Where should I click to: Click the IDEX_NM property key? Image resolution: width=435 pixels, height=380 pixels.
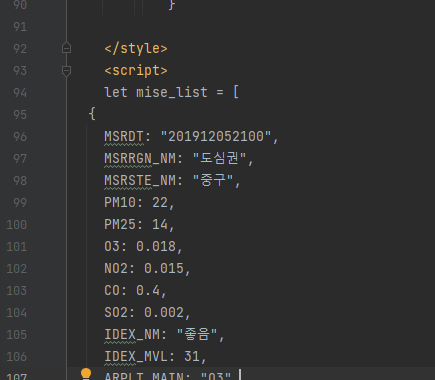click(x=132, y=335)
